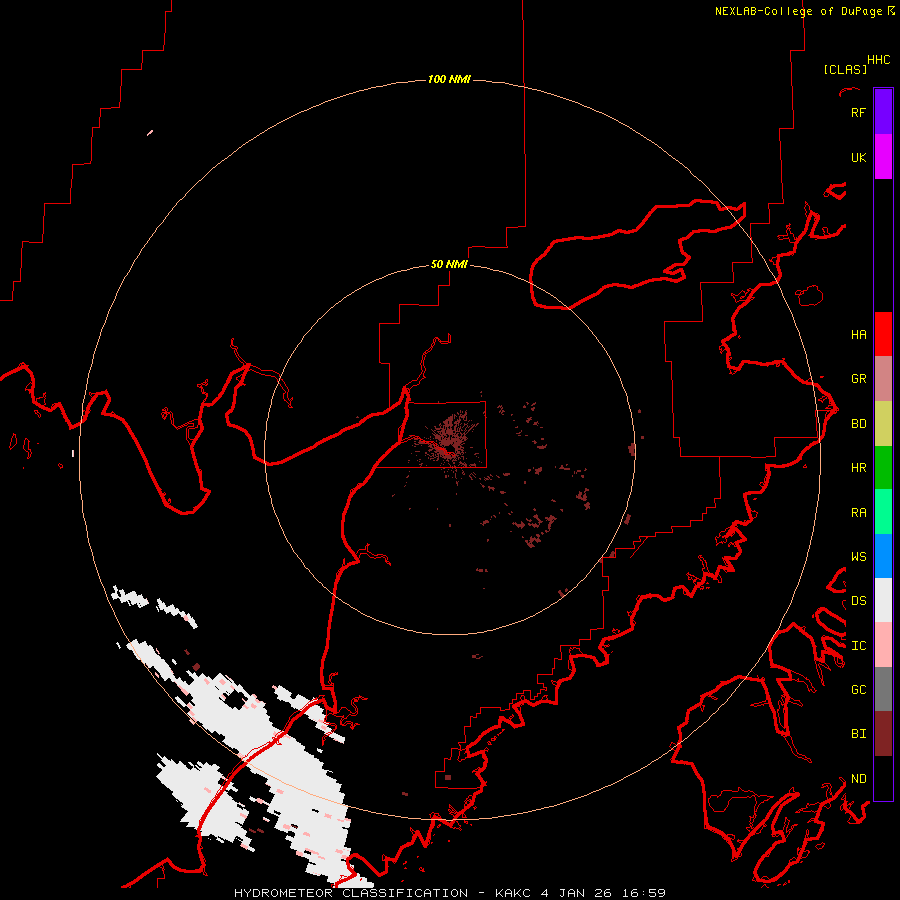The height and width of the screenshot is (900, 900).
Task: Click the DS legend label
Action: click(x=858, y=601)
